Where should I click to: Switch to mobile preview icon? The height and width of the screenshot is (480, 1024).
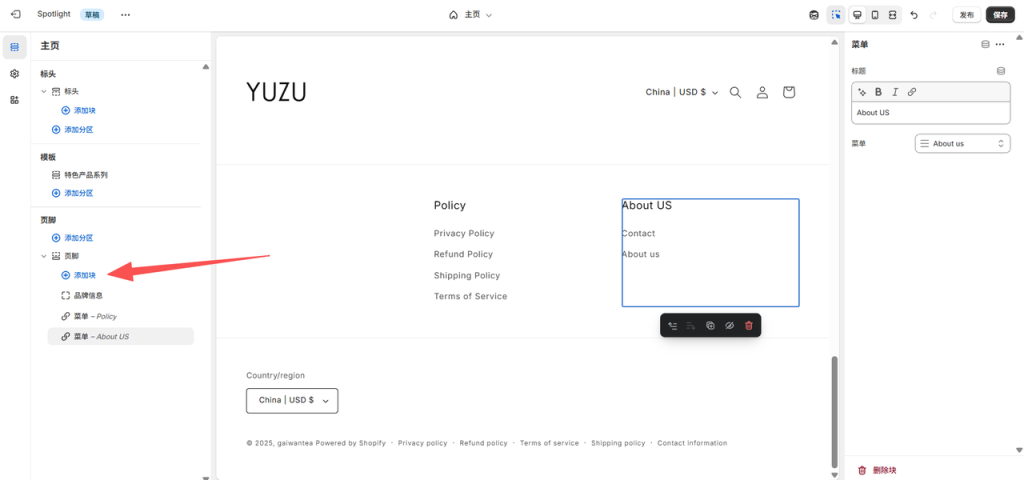(x=875, y=15)
